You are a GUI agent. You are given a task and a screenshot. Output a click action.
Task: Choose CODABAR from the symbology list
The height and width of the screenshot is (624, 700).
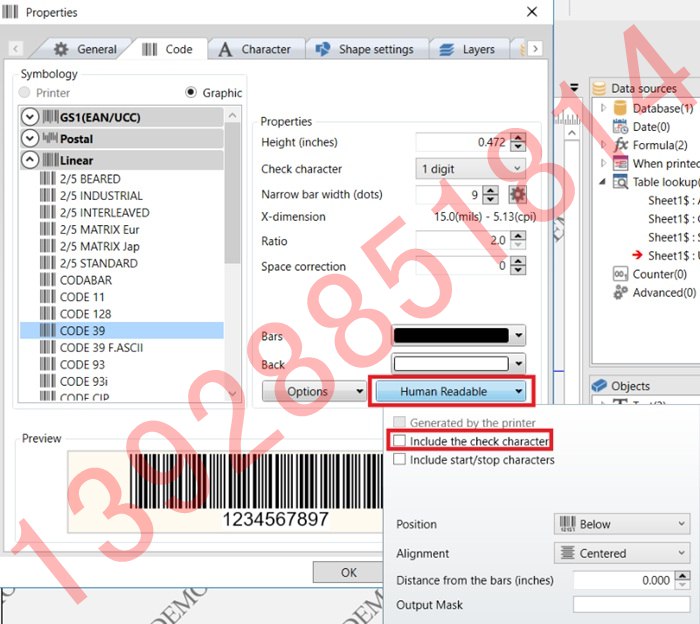pos(86,280)
